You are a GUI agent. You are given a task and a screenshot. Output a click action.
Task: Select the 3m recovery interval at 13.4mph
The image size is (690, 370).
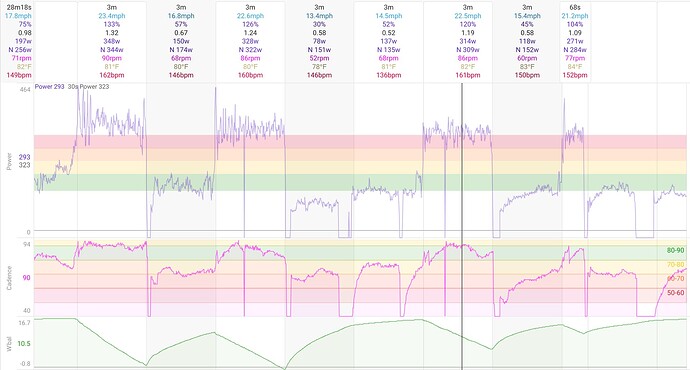click(x=319, y=41)
